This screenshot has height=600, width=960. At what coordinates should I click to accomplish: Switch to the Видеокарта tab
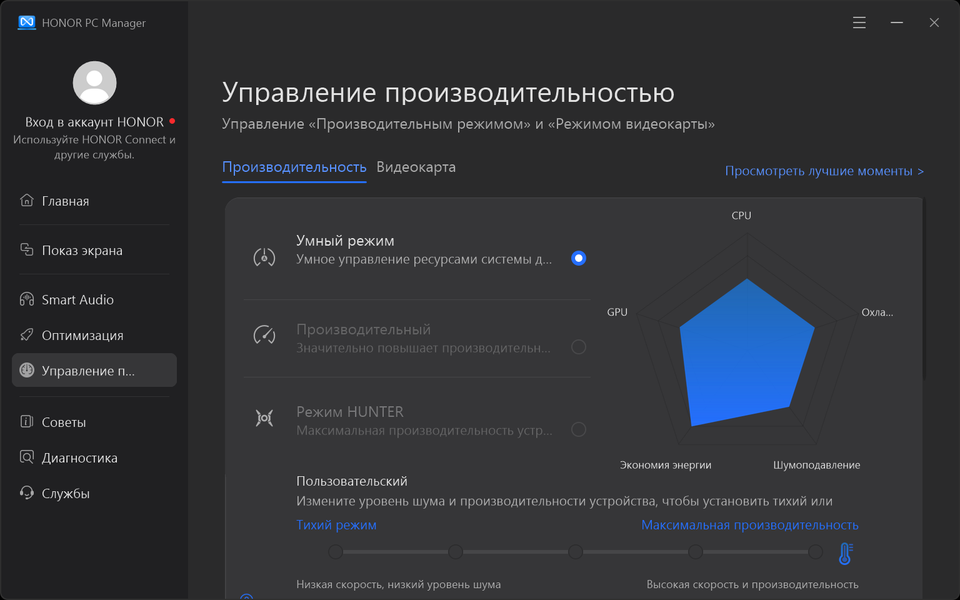[416, 167]
